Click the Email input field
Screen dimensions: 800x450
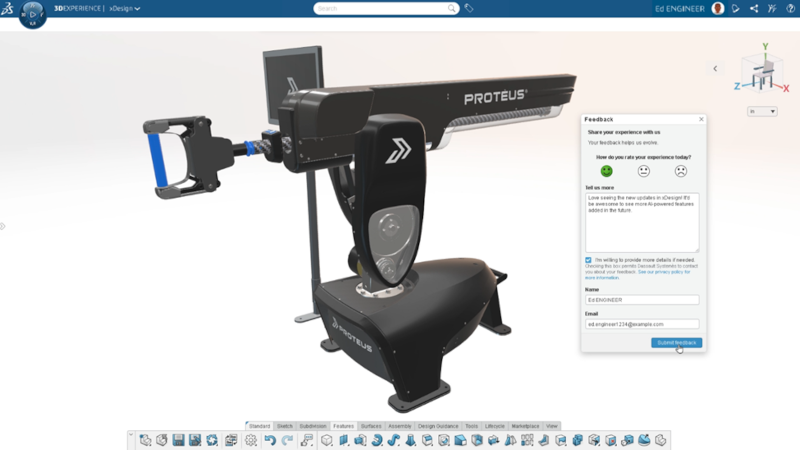(x=642, y=324)
